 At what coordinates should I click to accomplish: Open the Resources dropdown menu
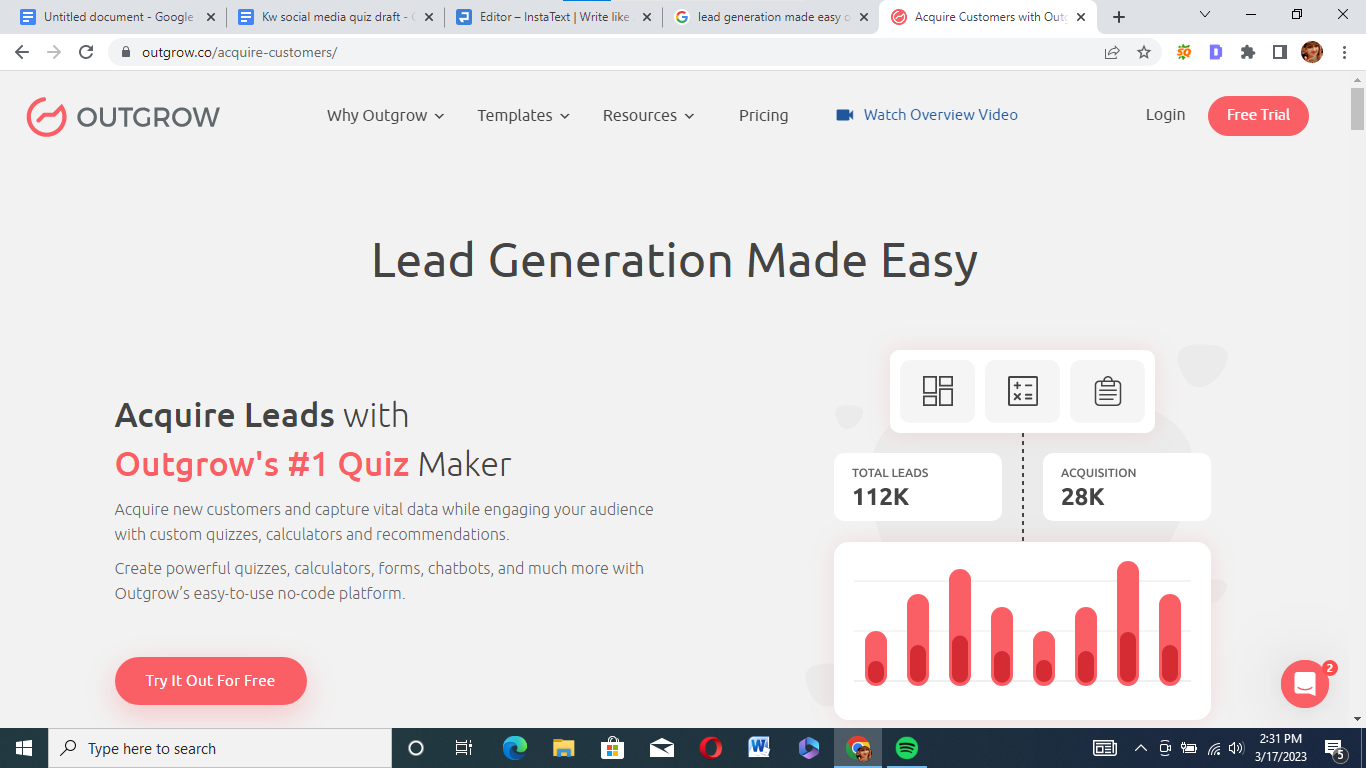[648, 116]
